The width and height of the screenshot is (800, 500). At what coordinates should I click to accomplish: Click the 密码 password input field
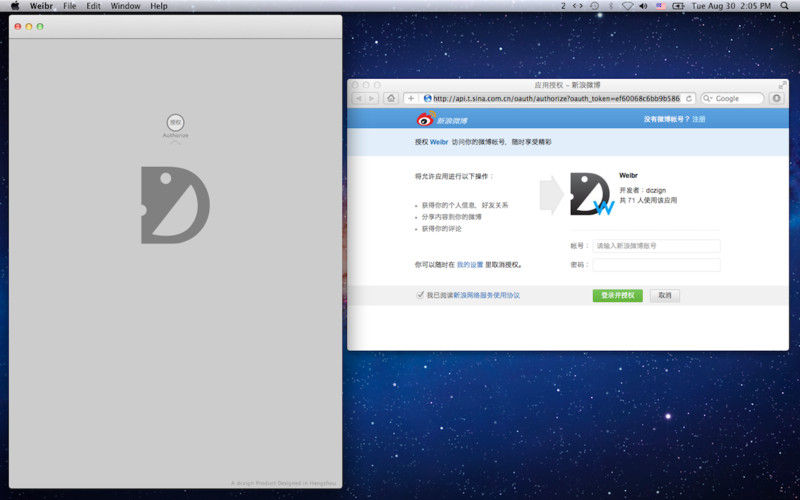[656, 265]
